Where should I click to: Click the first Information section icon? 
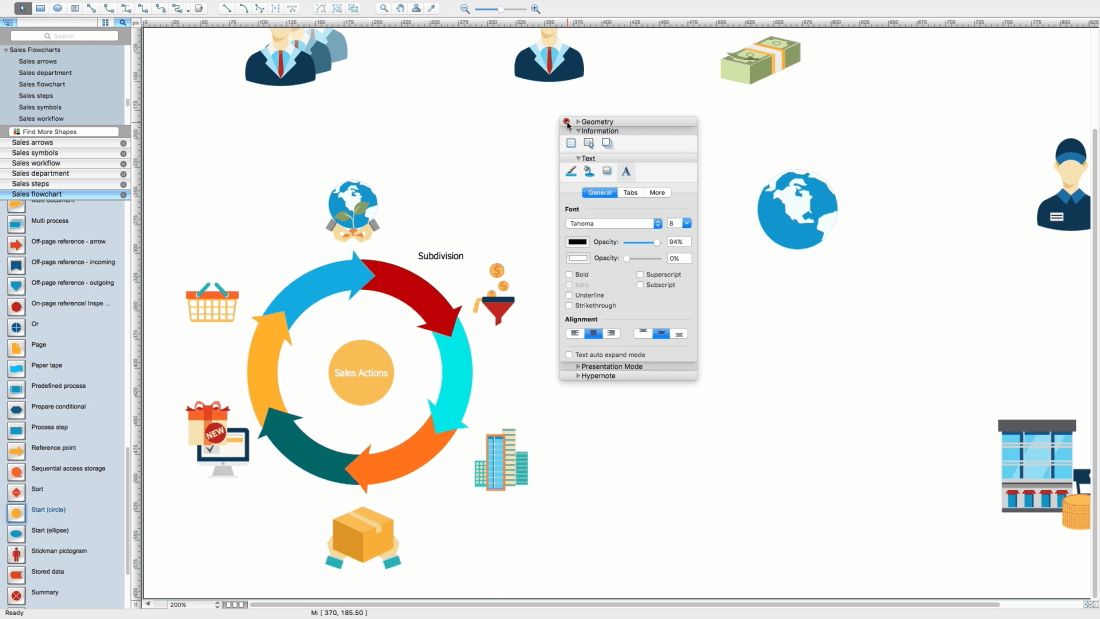pos(571,143)
